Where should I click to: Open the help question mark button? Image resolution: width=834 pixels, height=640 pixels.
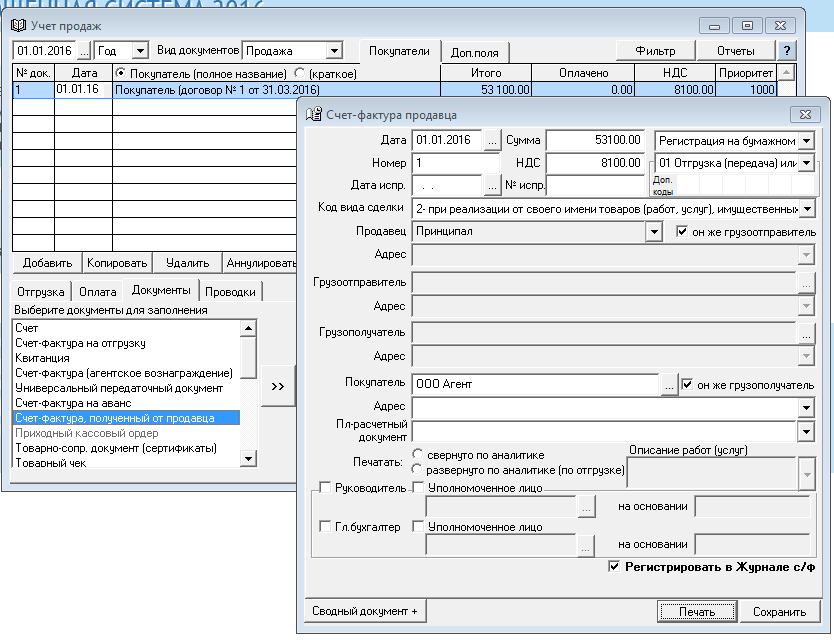click(787, 51)
